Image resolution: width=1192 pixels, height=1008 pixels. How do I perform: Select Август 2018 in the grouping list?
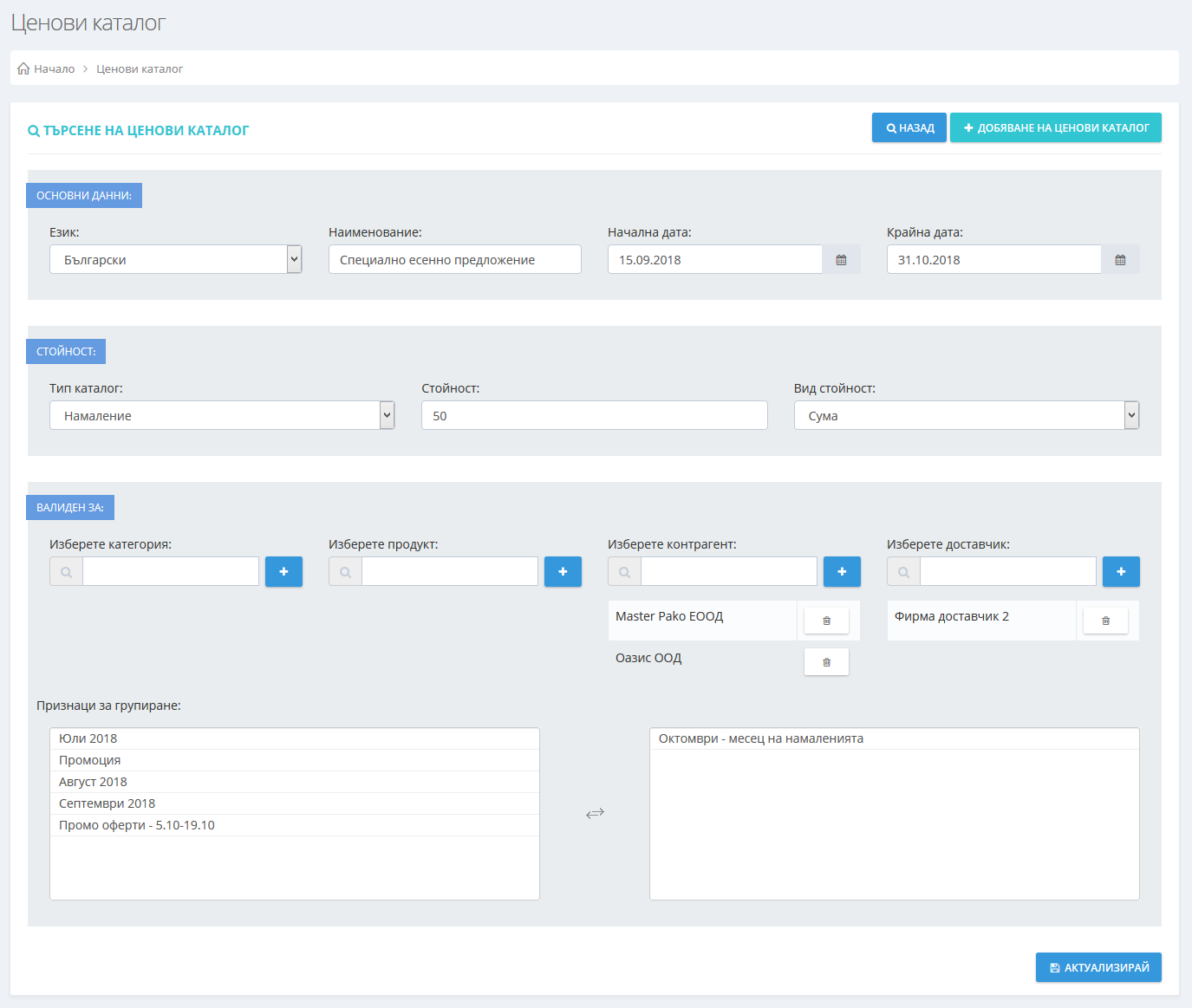pos(295,782)
